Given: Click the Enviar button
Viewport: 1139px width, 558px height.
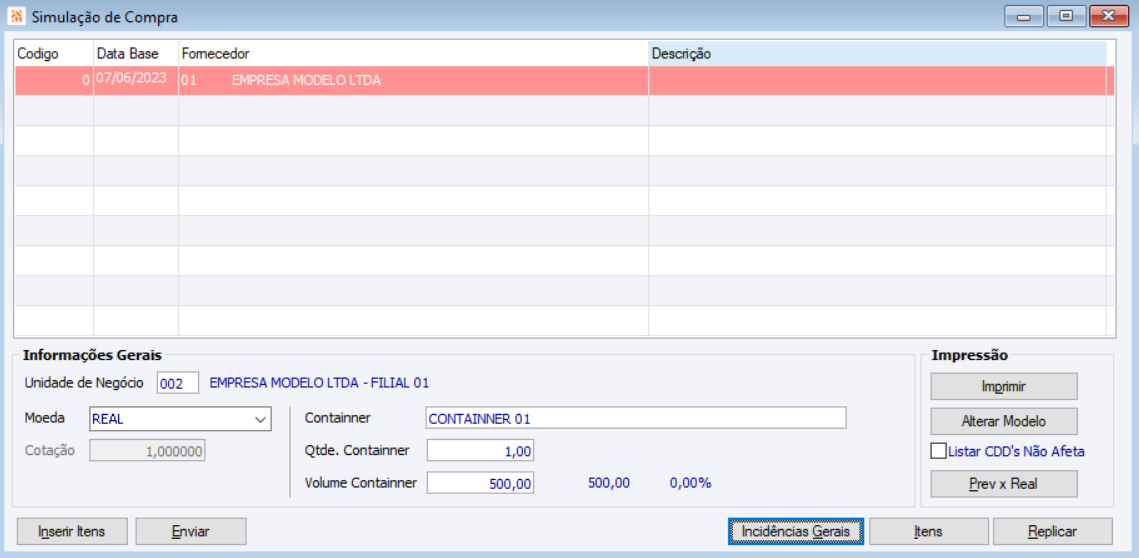Looking at the screenshot, I should pyautogui.click(x=191, y=531).
